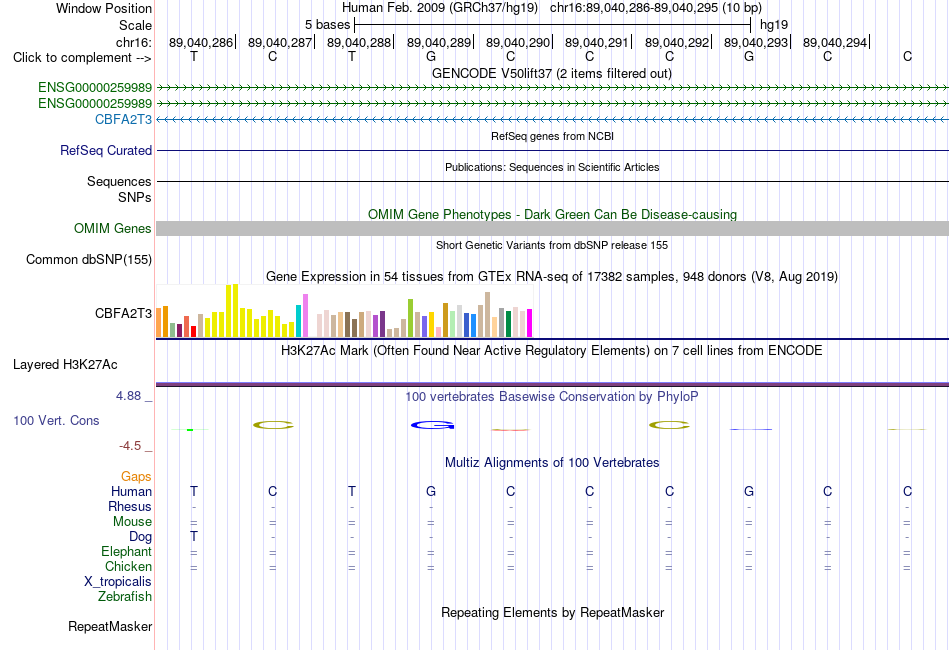The height and width of the screenshot is (650, 950).
Task: Open 'Short Genetic Variants from dbSNP release 155' title
Action: pyautogui.click(x=552, y=245)
